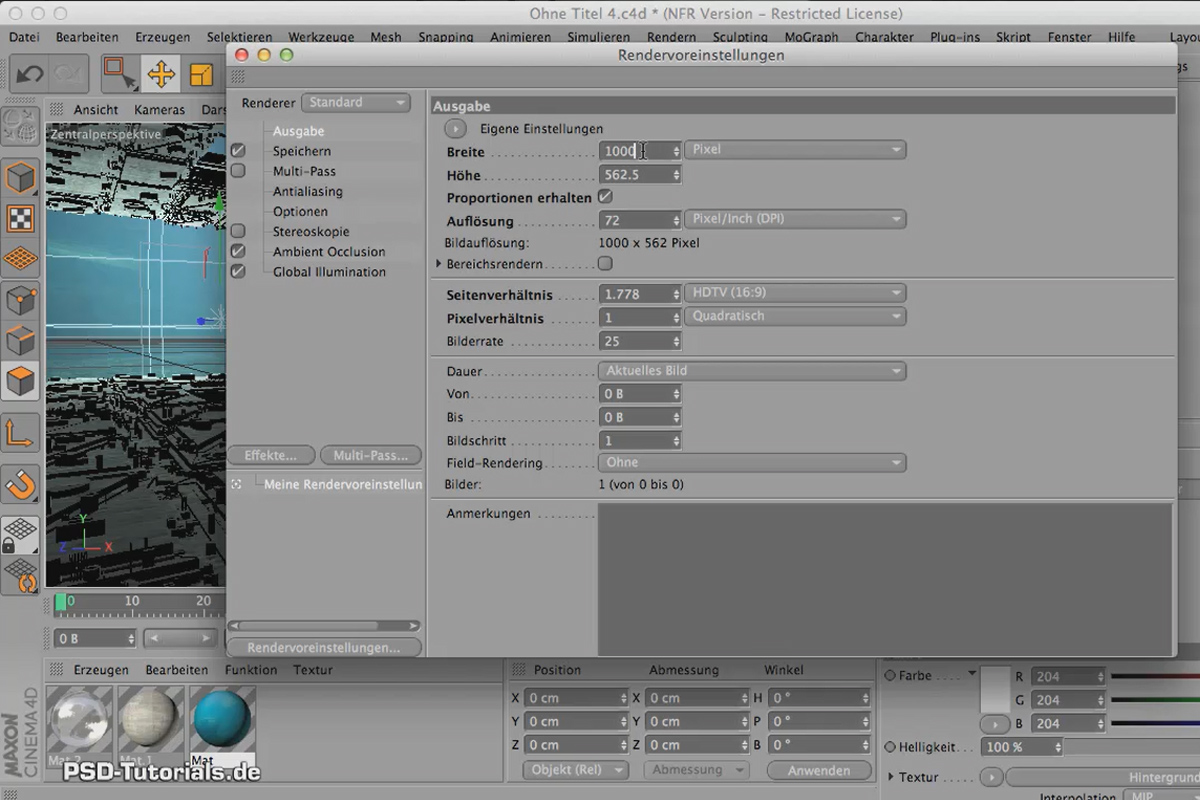The width and height of the screenshot is (1200, 800).
Task: Click the Rendervoreinstellungen... button
Action: 324,648
